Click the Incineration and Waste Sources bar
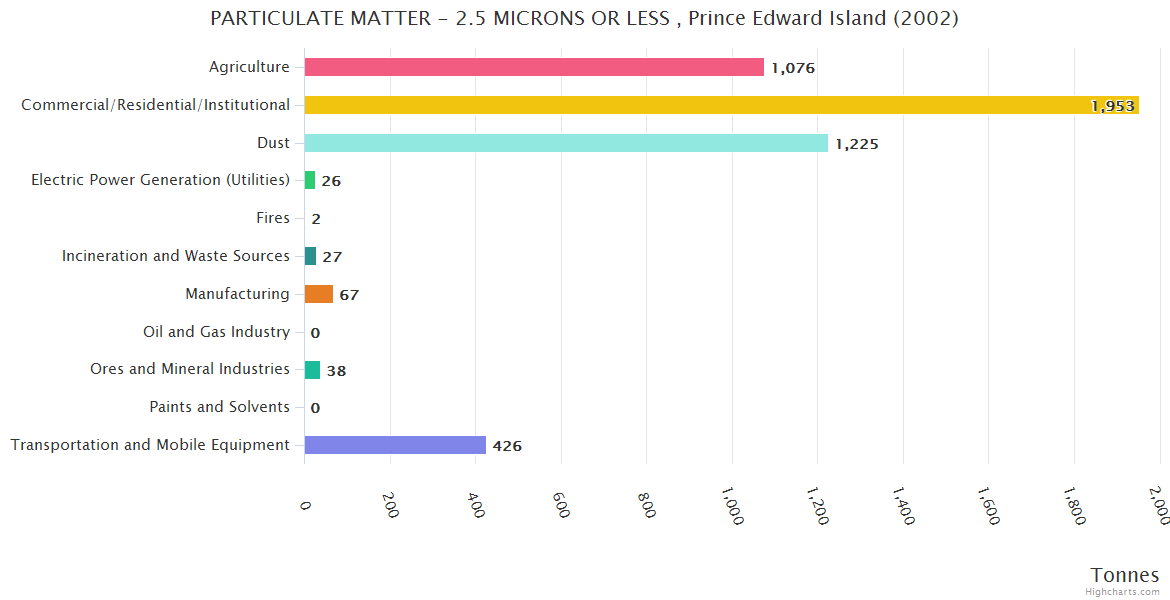The image size is (1170, 600). (x=310, y=256)
